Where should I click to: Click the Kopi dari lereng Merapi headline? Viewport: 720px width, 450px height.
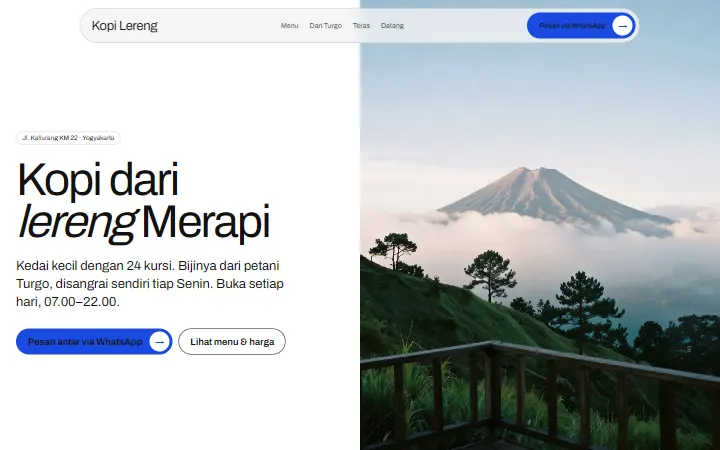[x=143, y=201]
